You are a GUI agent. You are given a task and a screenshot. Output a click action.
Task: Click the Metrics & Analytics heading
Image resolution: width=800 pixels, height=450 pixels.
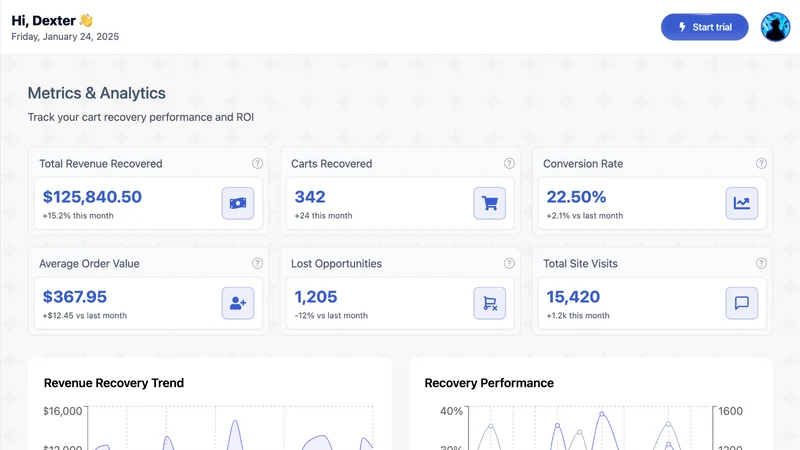(x=96, y=93)
